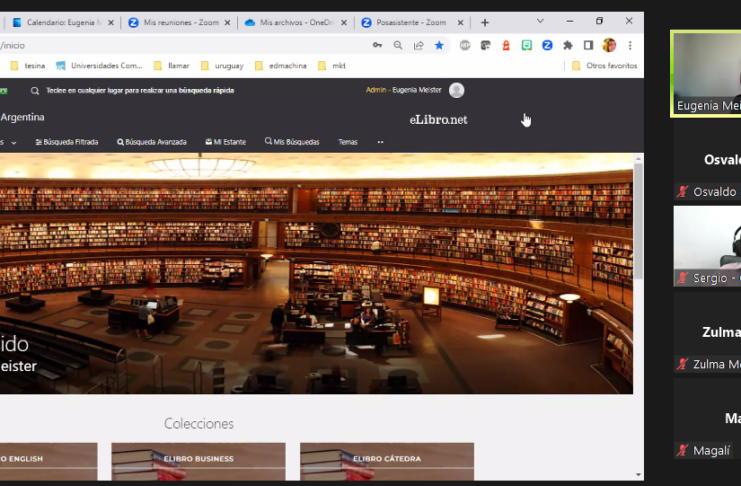Open the Chrome profile avatar
The image size is (741, 486).
click(x=609, y=45)
